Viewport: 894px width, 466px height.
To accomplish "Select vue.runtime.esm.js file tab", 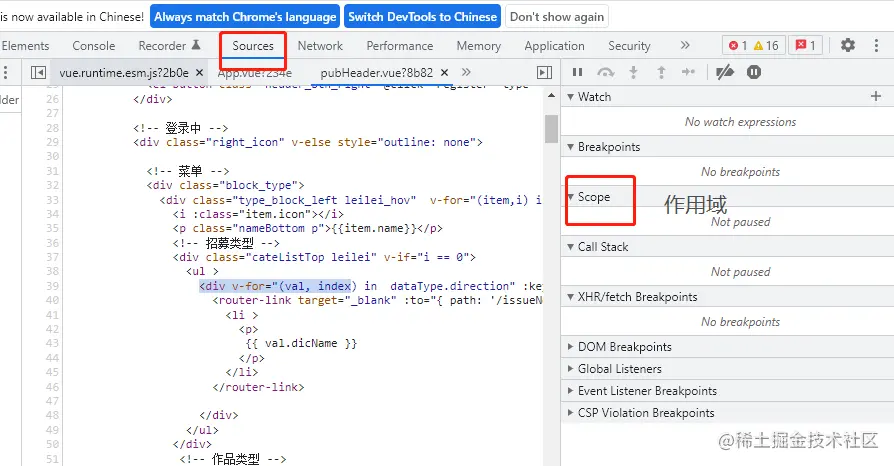I will [124, 72].
